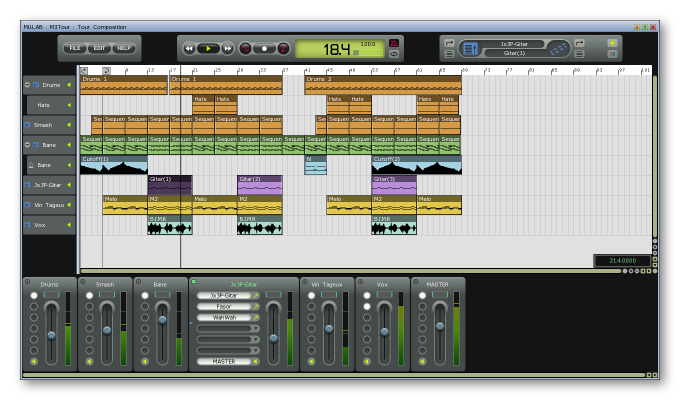
Task: Click the MASTER output button in Gitar strip
Action: tap(224, 361)
